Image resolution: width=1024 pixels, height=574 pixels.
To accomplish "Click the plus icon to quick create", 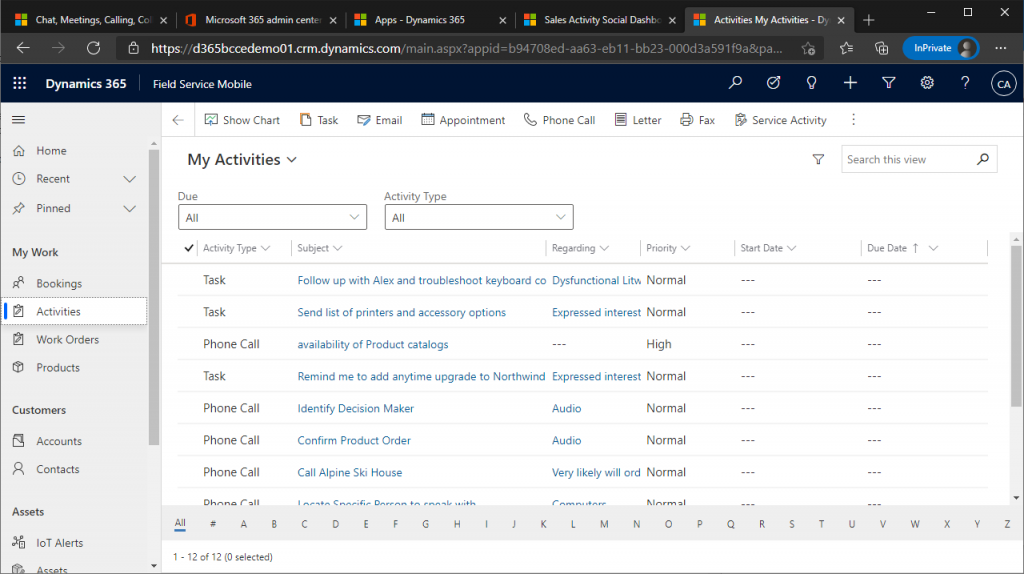I will click(x=850, y=84).
